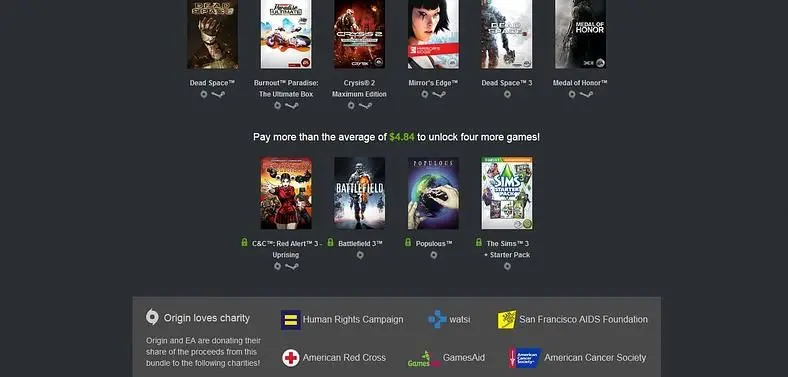Click the San Francisco AIDS Foundation yellow logo

507,319
